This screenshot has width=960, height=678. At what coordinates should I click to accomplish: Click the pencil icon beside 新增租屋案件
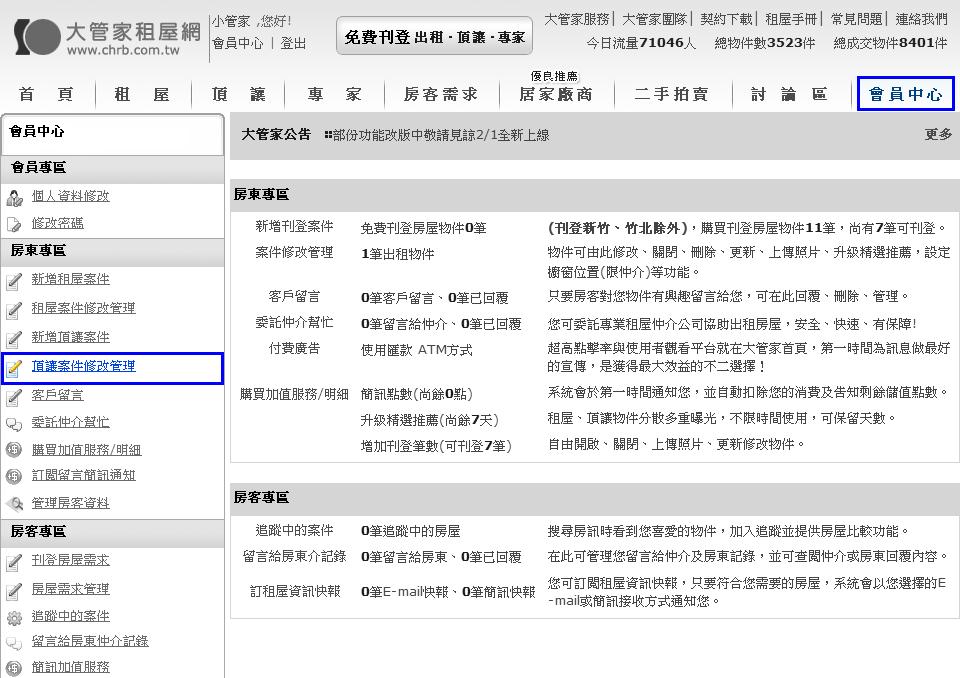14,281
